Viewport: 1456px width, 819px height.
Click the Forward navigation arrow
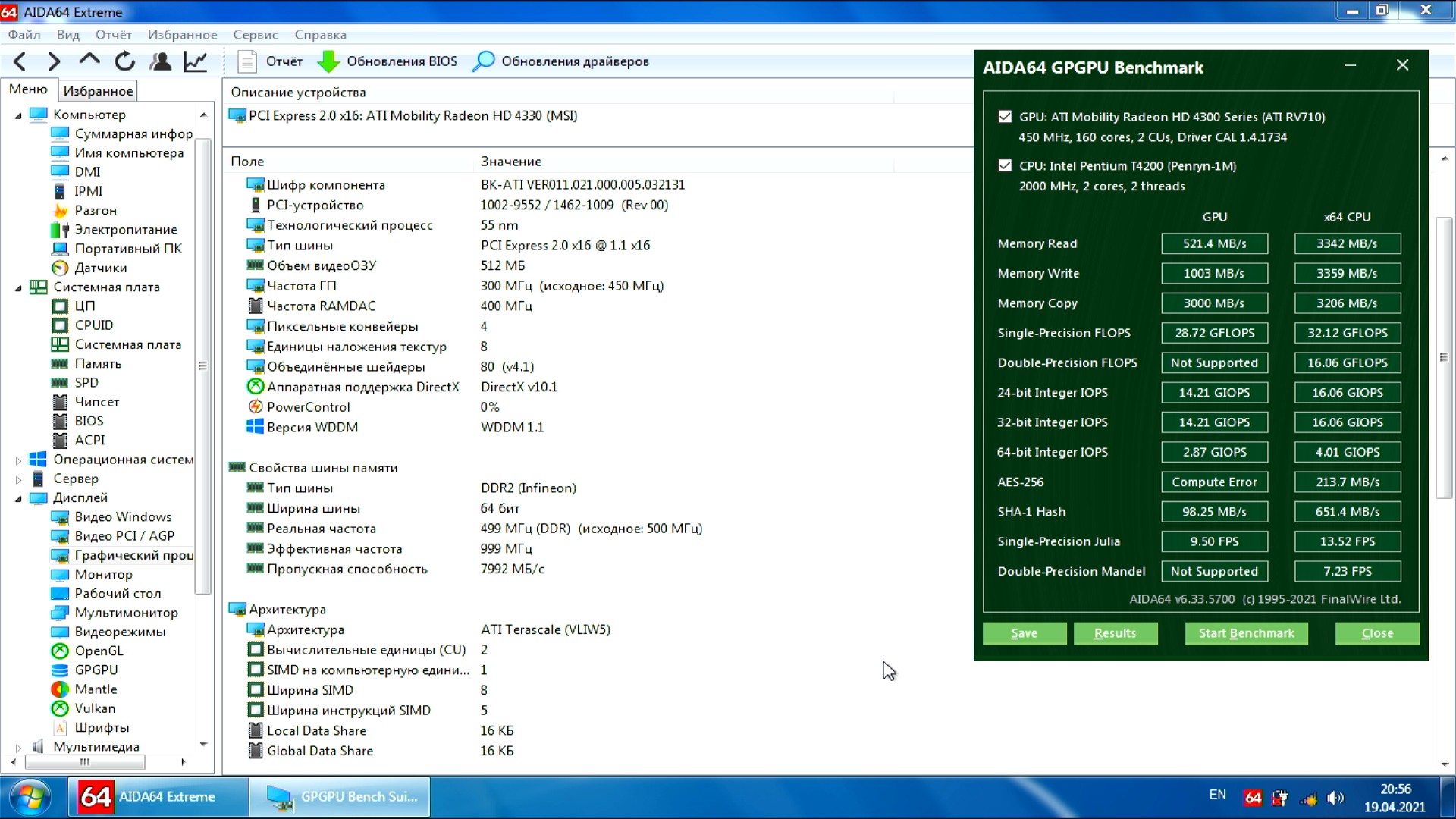54,61
